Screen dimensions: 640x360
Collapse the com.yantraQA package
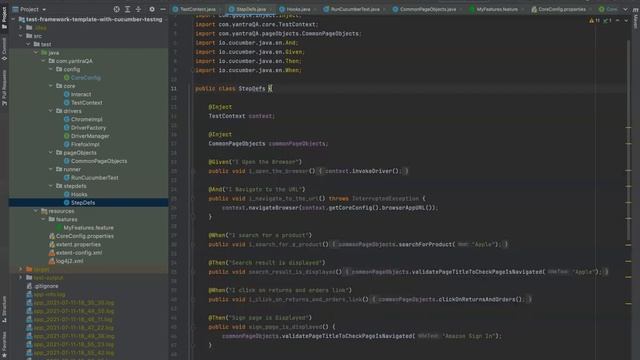[43, 61]
